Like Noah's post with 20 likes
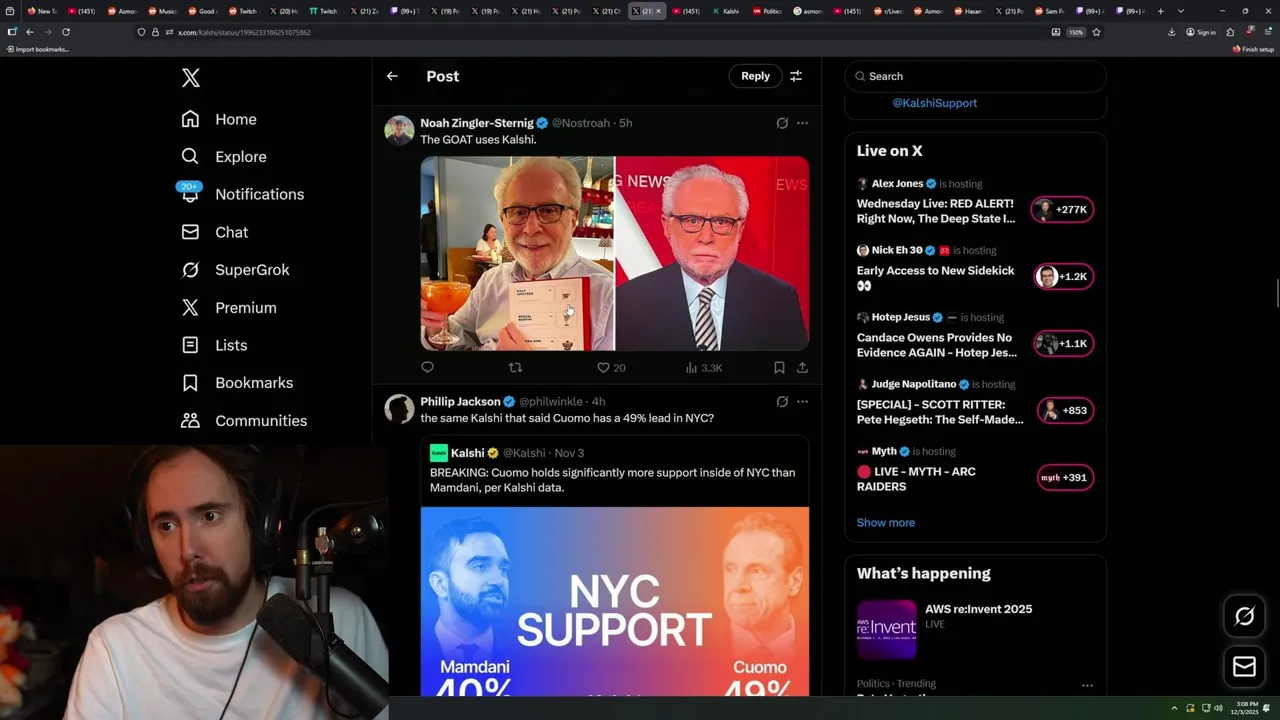Image resolution: width=1280 pixels, height=720 pixels. 611,368
